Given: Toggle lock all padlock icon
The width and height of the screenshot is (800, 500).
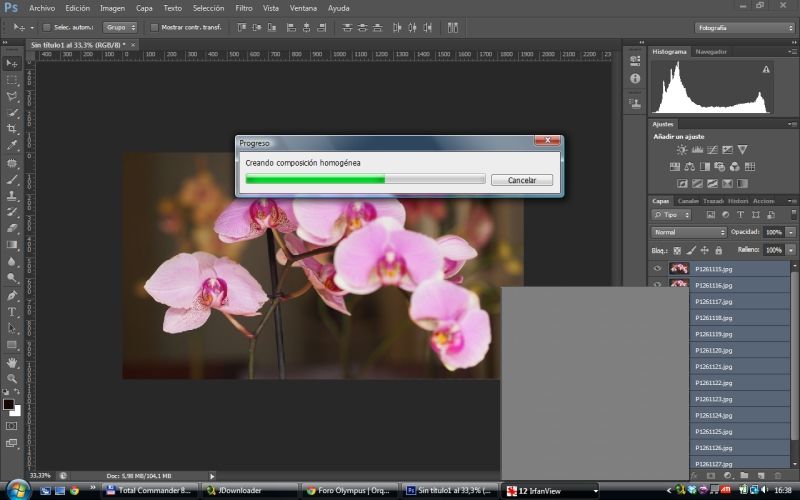Looking at the screenshot, I should [x=718, y=251].
